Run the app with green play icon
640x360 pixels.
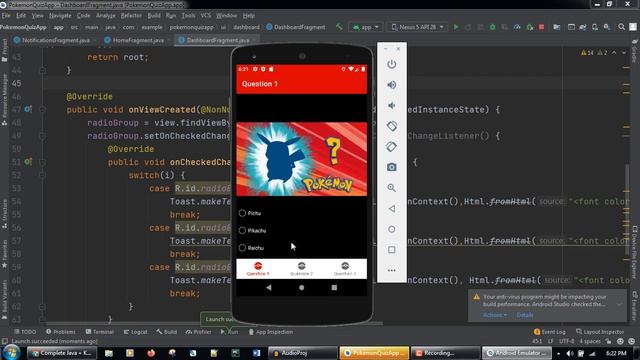[456, 27]
